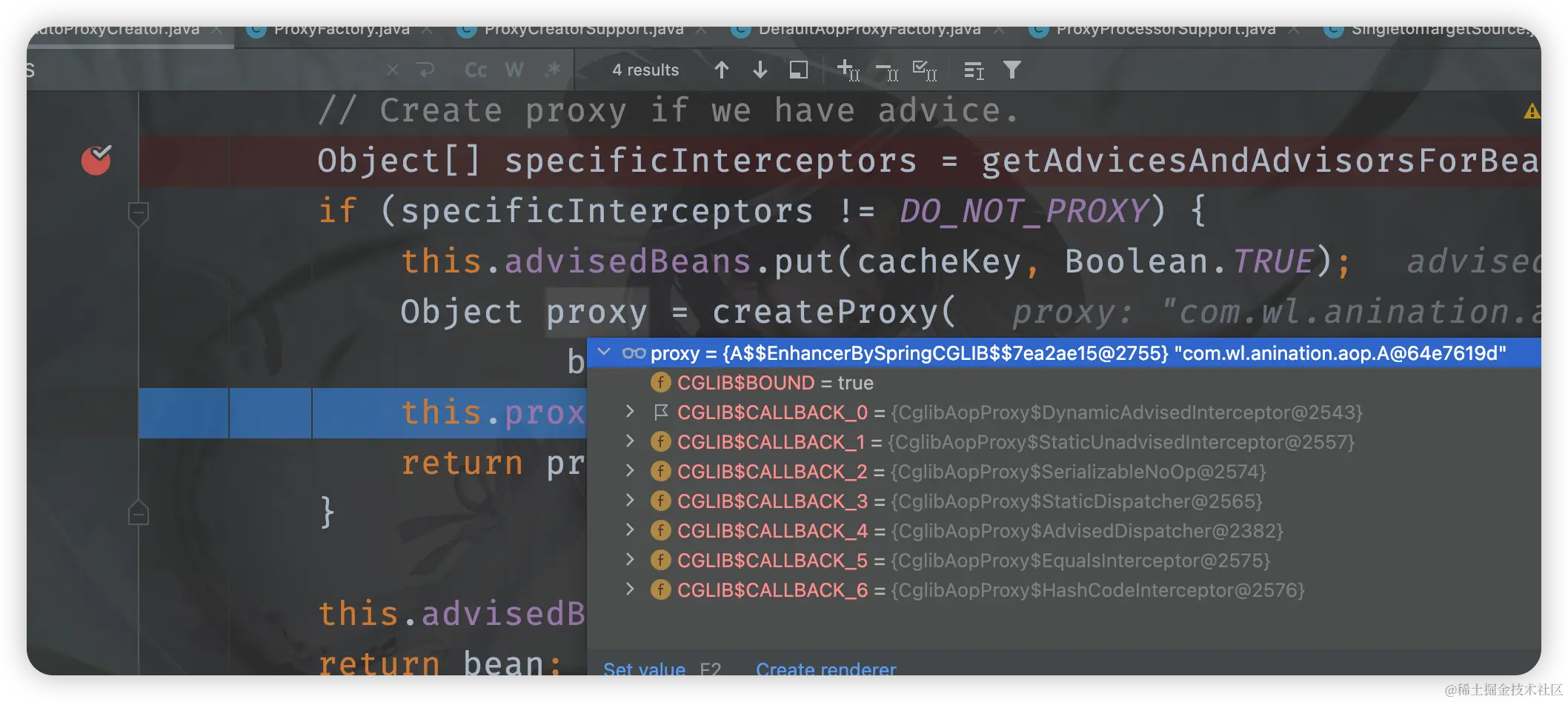Image resolution: width=1568 pixels, height=702 pixels.
Task: Click the watch glasses icon beside proxy
Action: click(x=634, y=353)
